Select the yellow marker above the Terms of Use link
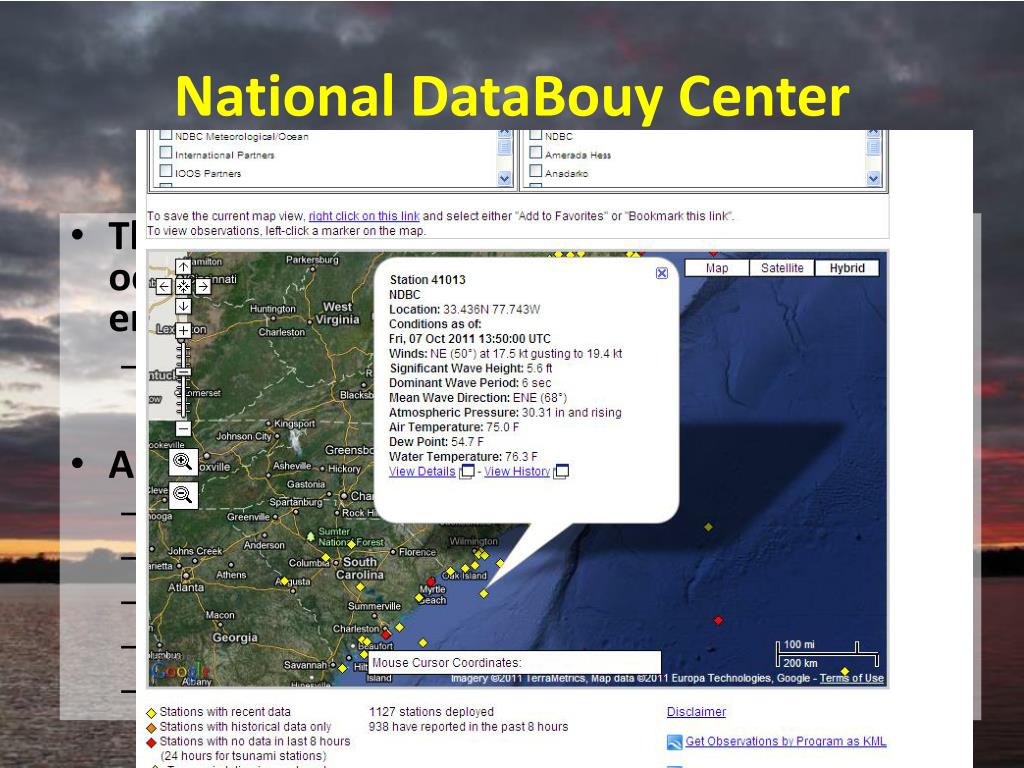Image resolution: width=1024 pixels, height=768 pixels. (844, 671)
